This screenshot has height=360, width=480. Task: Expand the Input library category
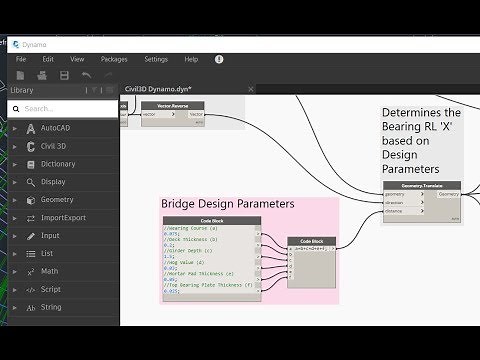click(14, 236)
